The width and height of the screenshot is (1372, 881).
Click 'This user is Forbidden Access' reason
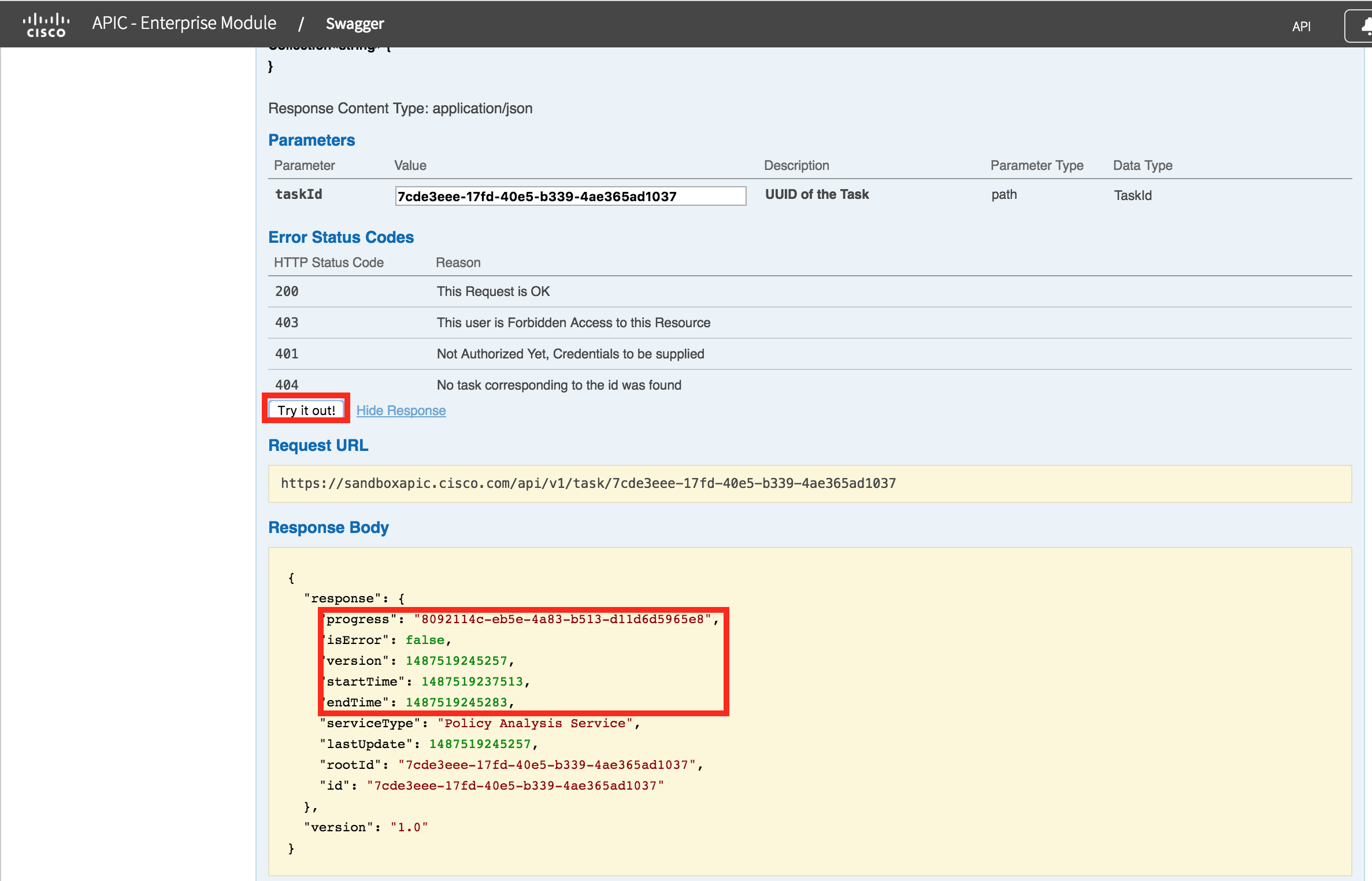pos(573,323)
